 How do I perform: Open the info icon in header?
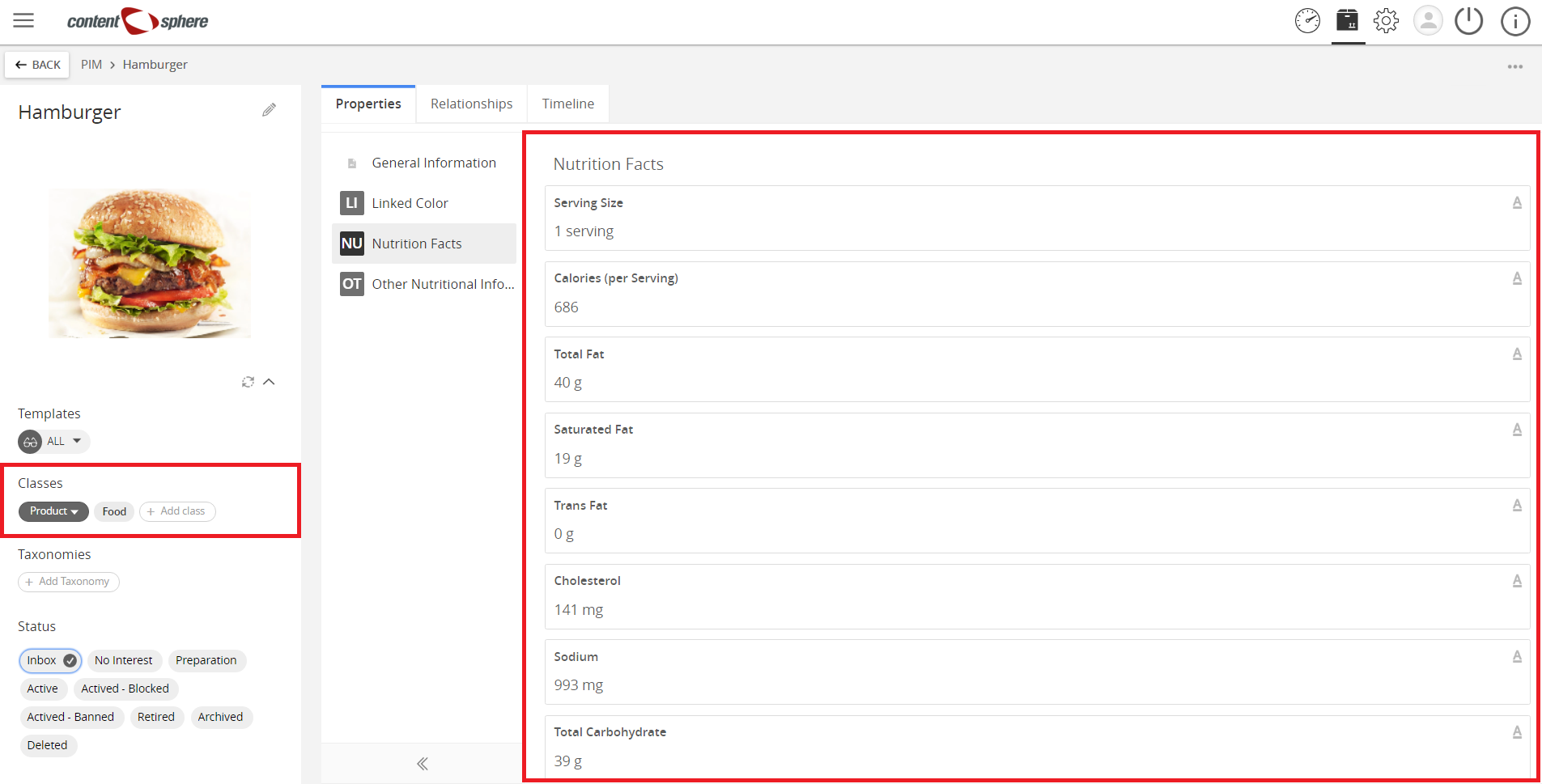(1515, 21)
